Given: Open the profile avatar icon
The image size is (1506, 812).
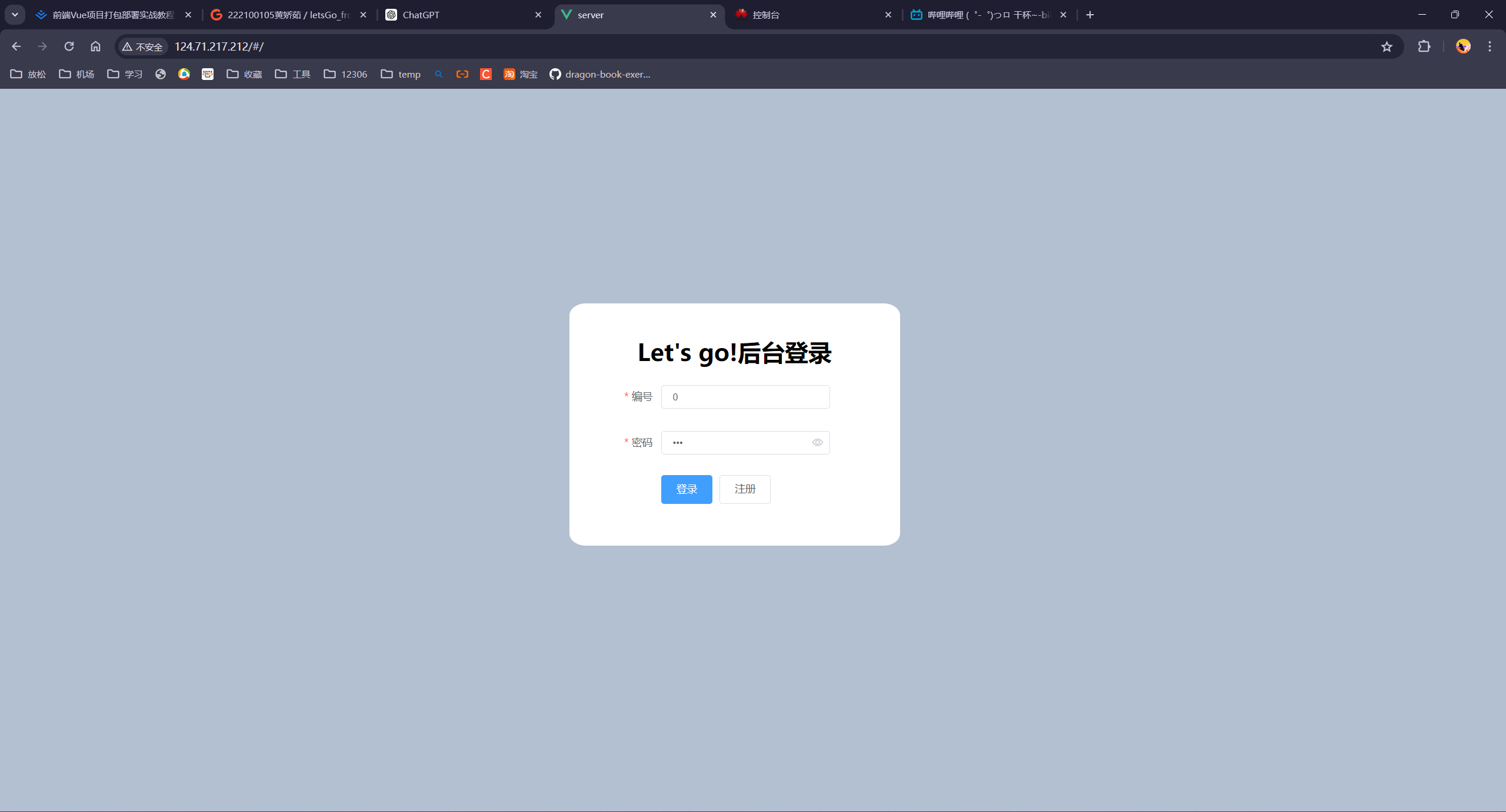Looking at the screenshot, I should point(1462,46).
